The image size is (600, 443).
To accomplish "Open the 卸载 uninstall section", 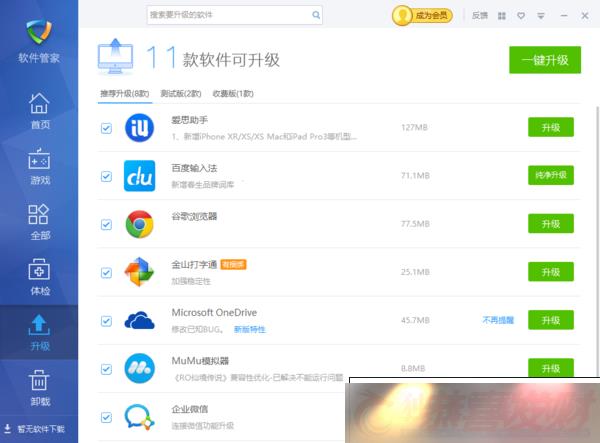I will coord(39,387).
